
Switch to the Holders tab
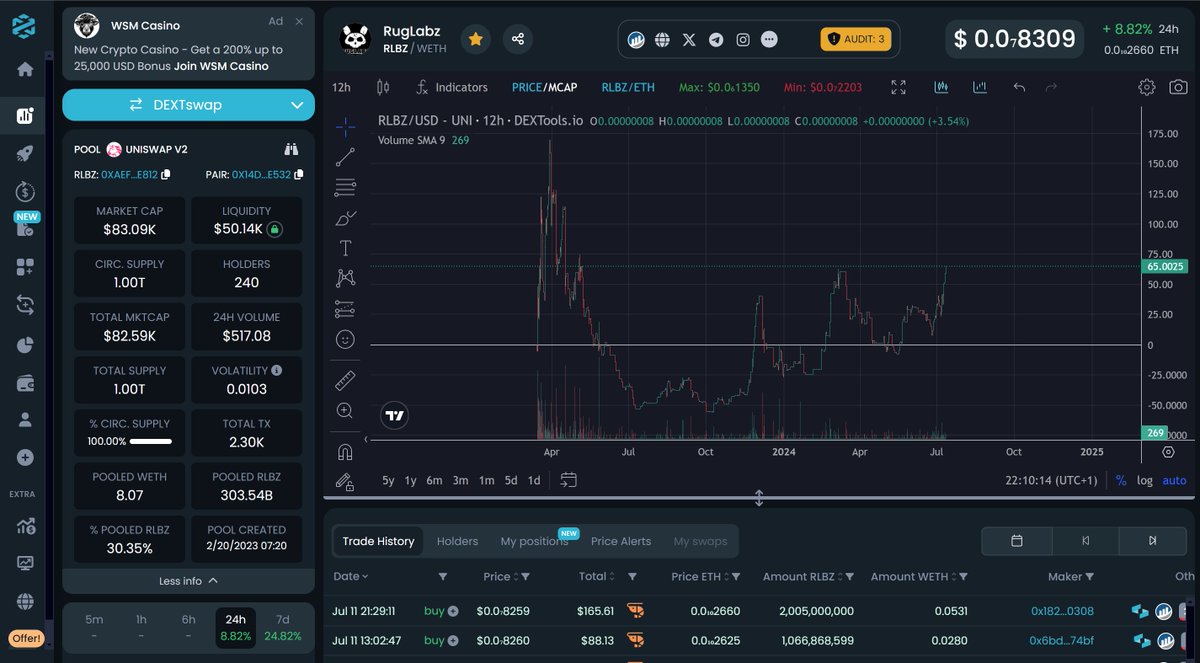coord(457,541)
